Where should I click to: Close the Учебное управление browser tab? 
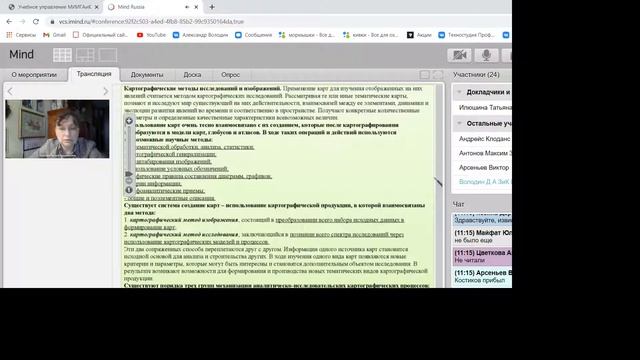pos(97,7)
